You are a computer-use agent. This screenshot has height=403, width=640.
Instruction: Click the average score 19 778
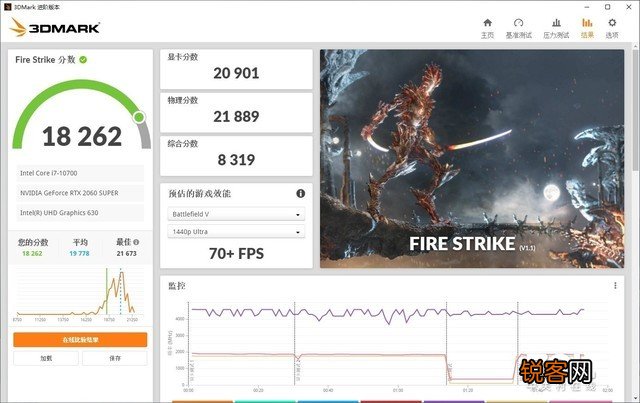[x=79, y=254]
